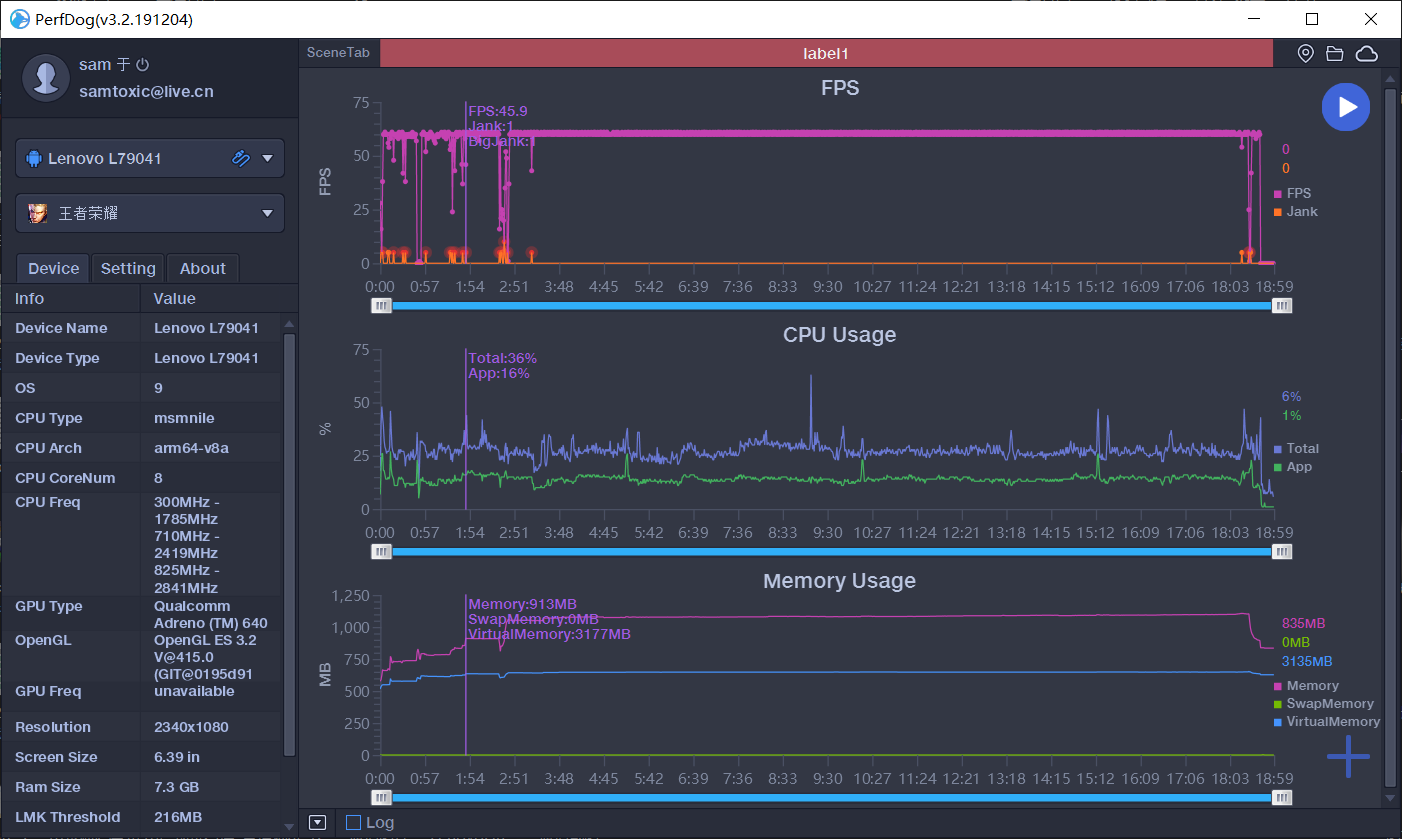Start recording with the blue play button
Image resolution: width=1402 pixels, height=839 pixels.
(1346, 107)
